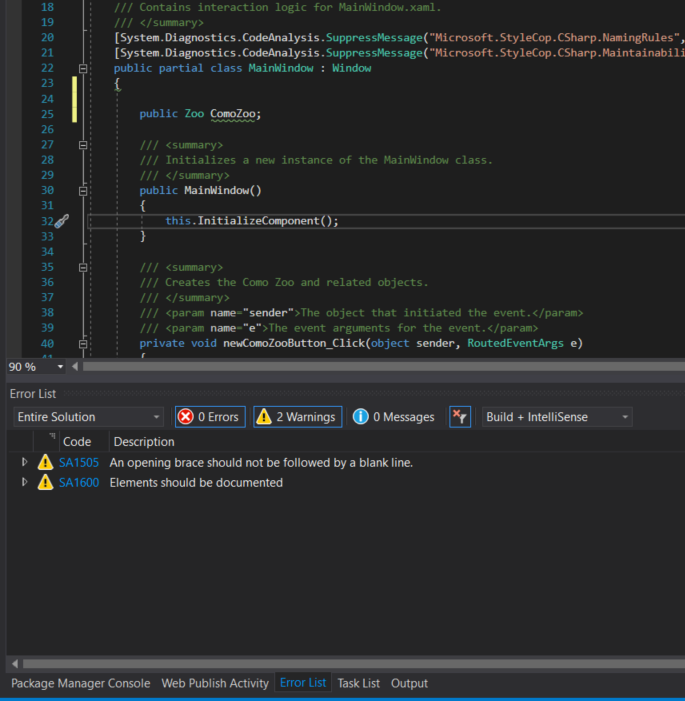Collapse the summary comment at line 35

tap(83, 267)
